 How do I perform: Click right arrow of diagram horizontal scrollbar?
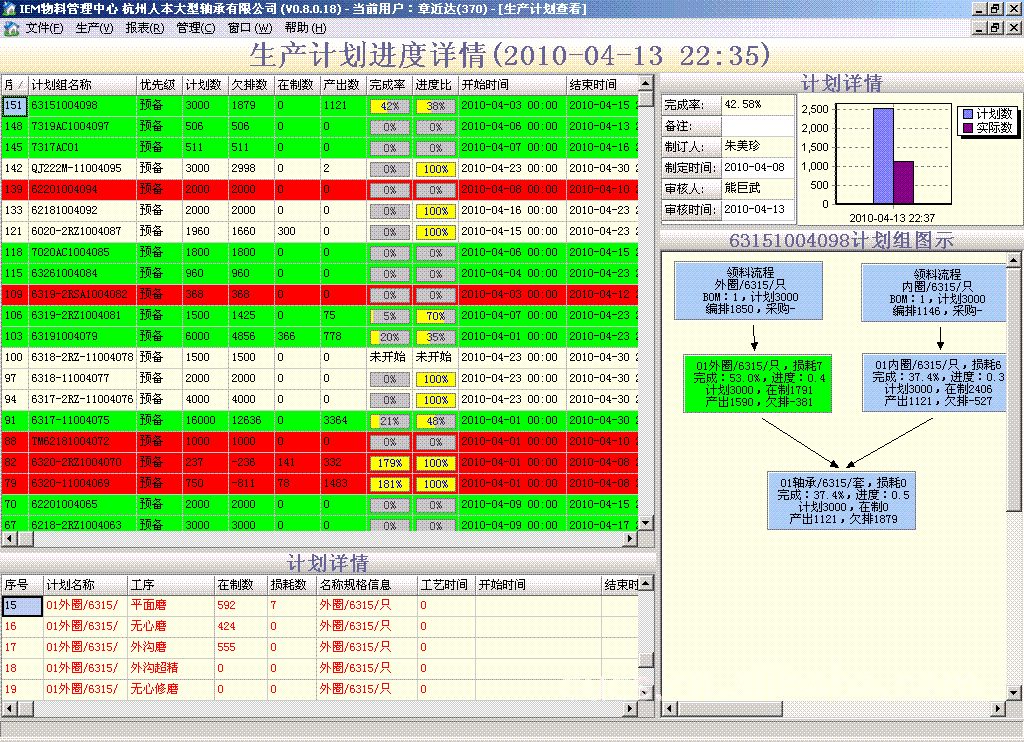point(997,708)
